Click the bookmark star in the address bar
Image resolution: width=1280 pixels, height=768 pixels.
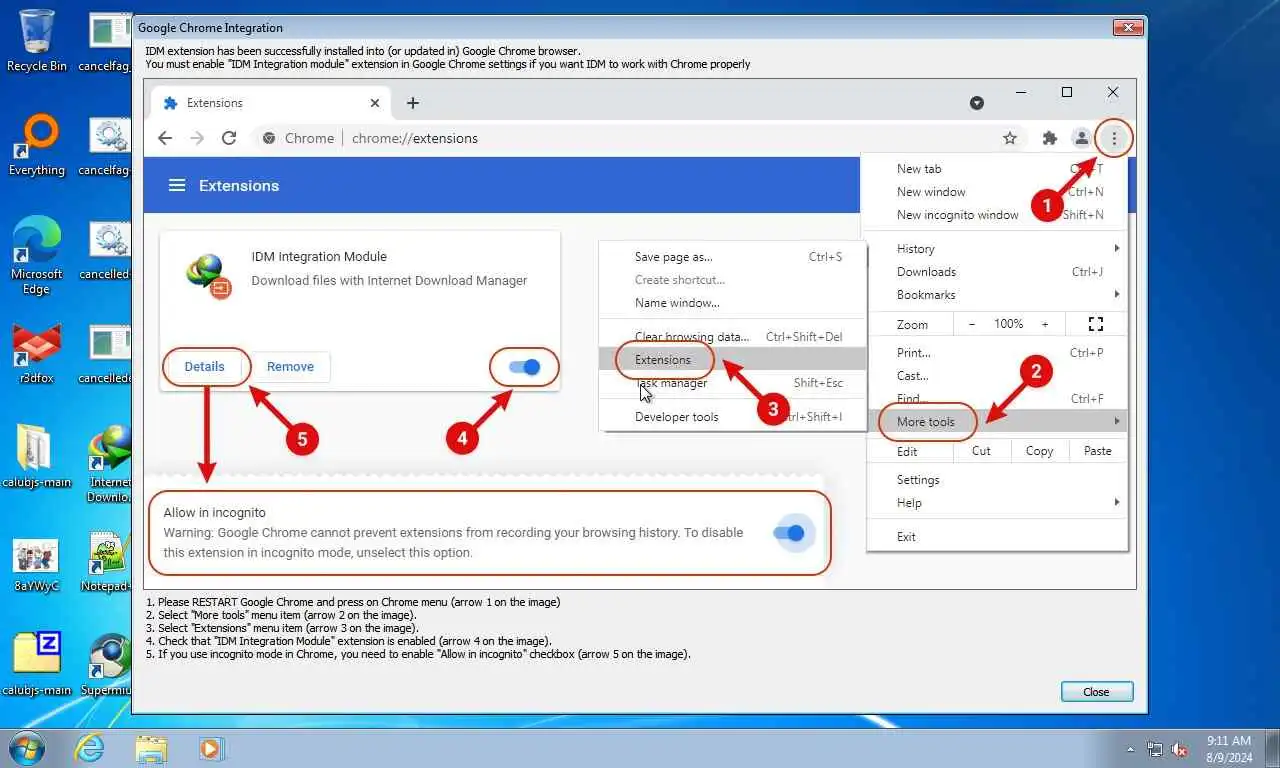click(1010, 138)
